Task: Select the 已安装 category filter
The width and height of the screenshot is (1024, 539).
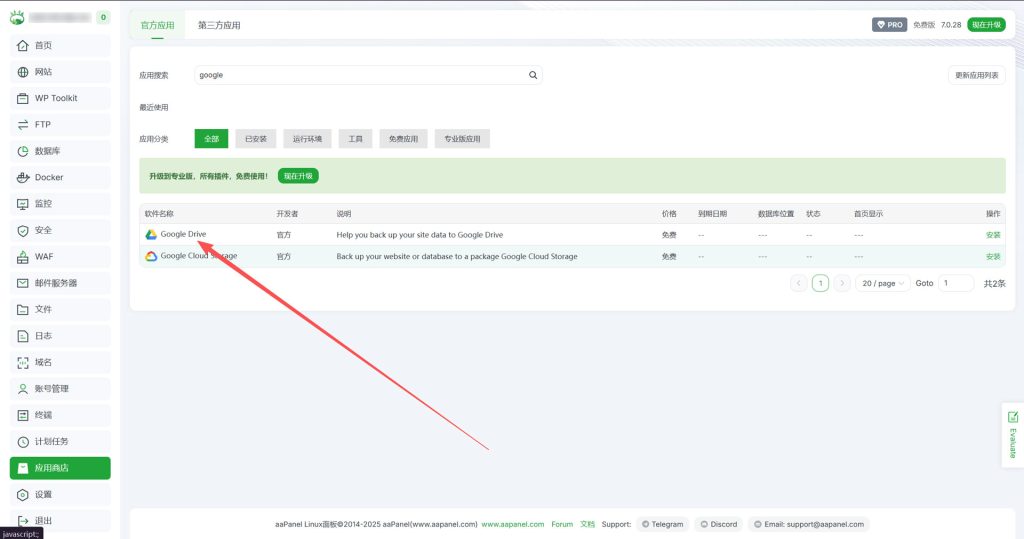Action: 255,139
